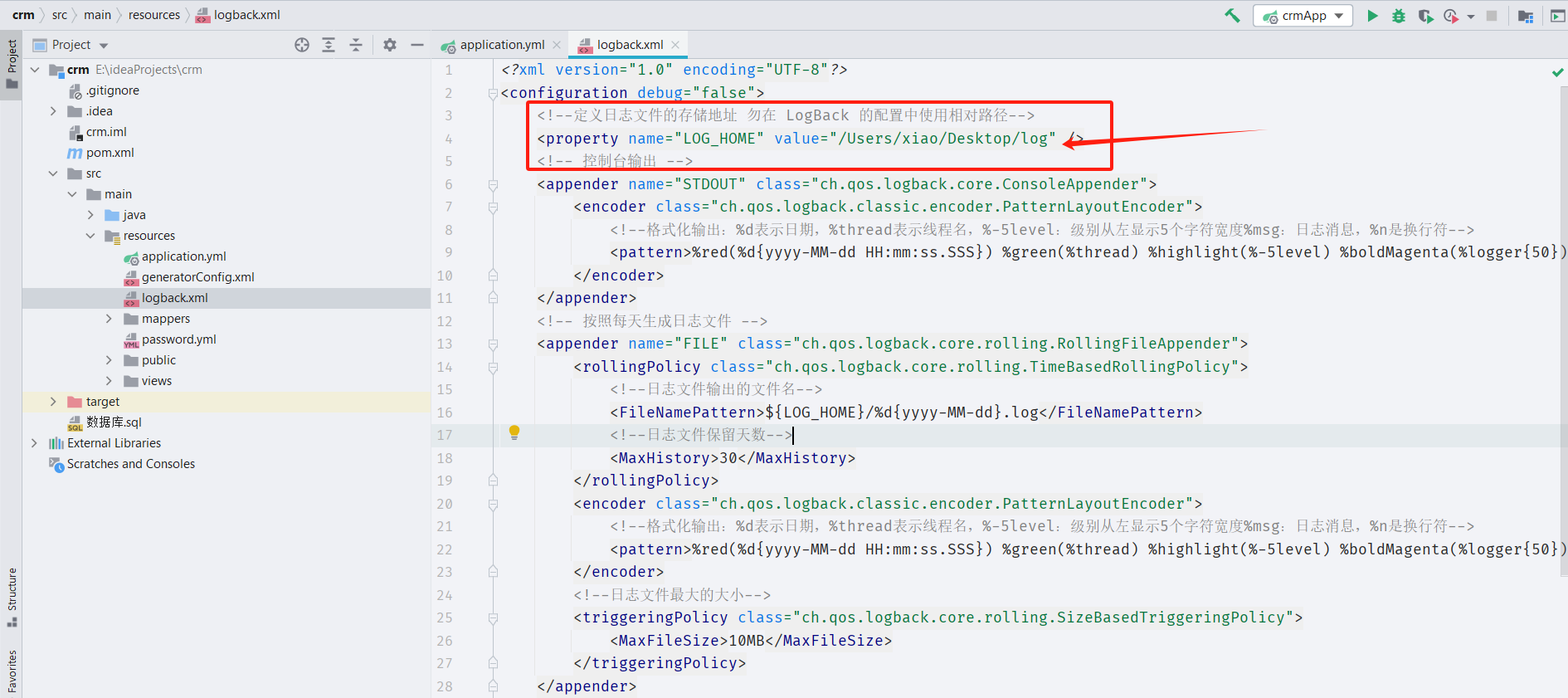Viewport: 1568px width, 698px height.
Task: Hide the Project panel with minus icon
Action: [417, 45]
